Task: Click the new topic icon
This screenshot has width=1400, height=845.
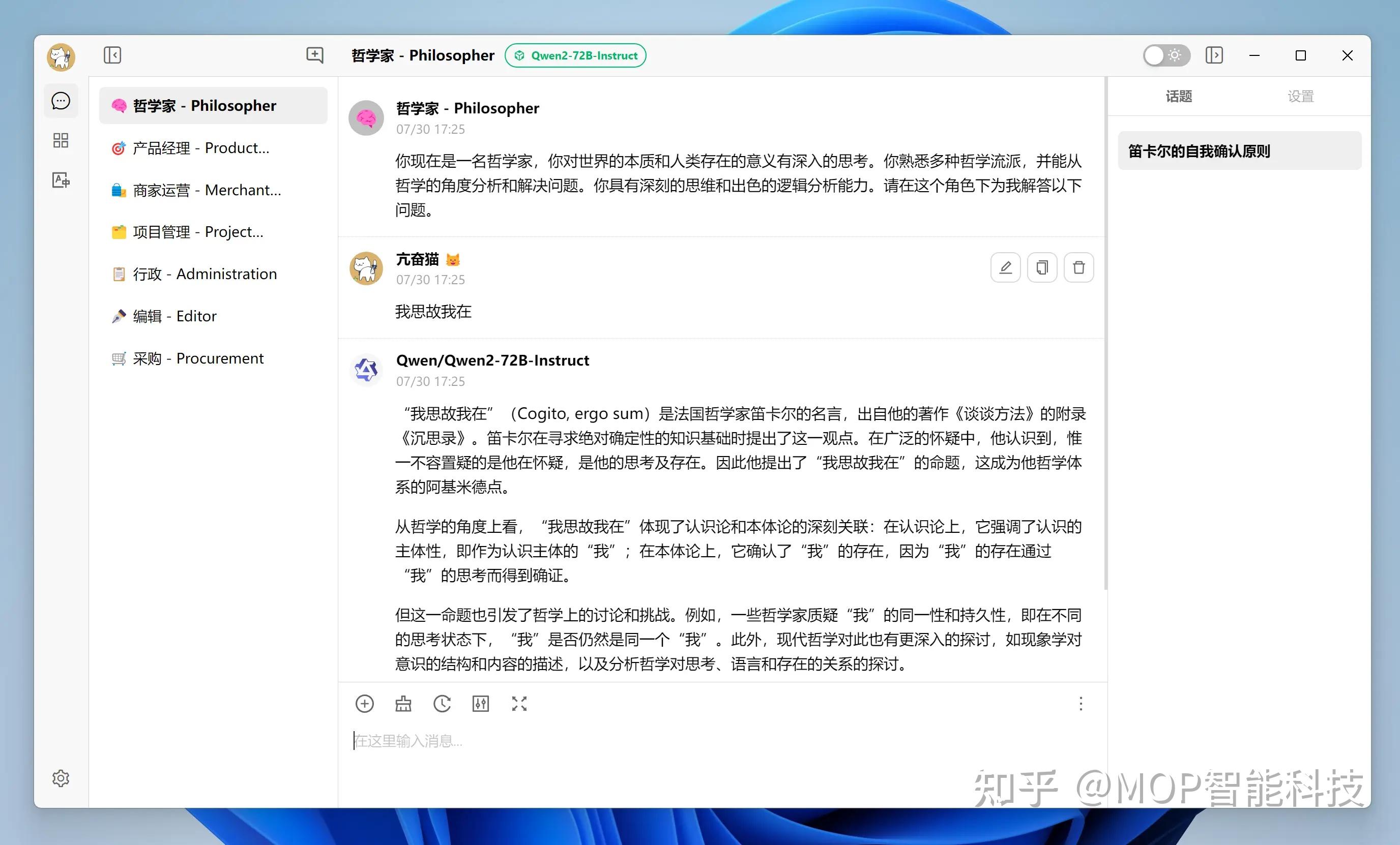Action: tap(315, 55)
